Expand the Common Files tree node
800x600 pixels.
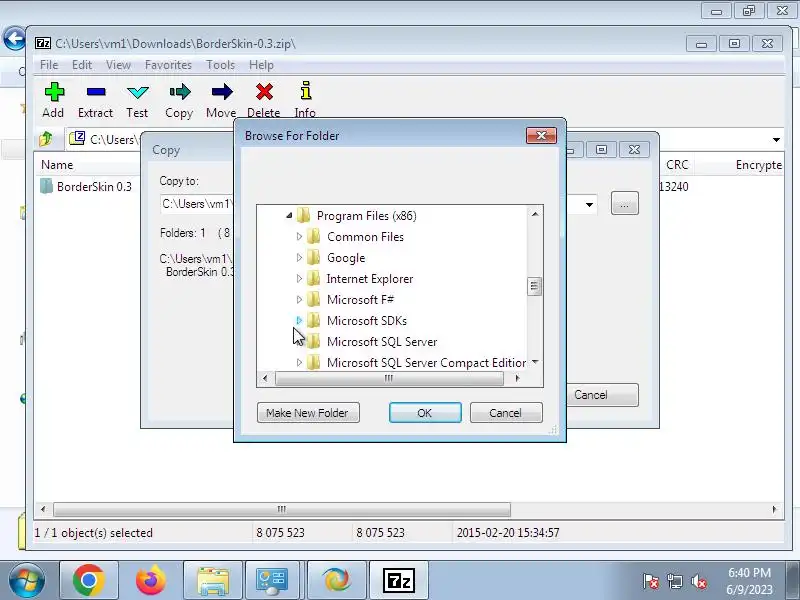[299, 236]
